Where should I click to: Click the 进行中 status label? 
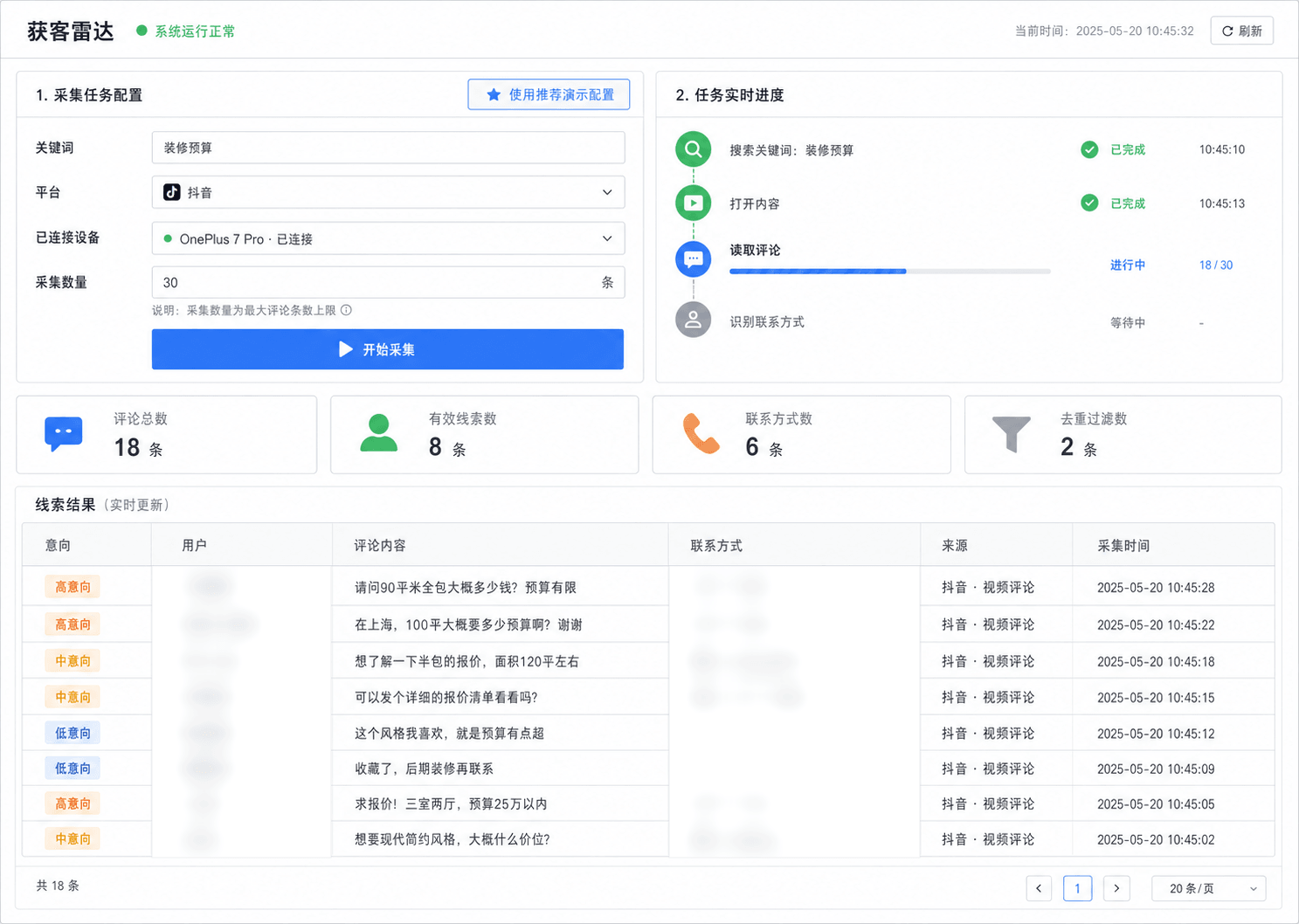point(1128,265)
